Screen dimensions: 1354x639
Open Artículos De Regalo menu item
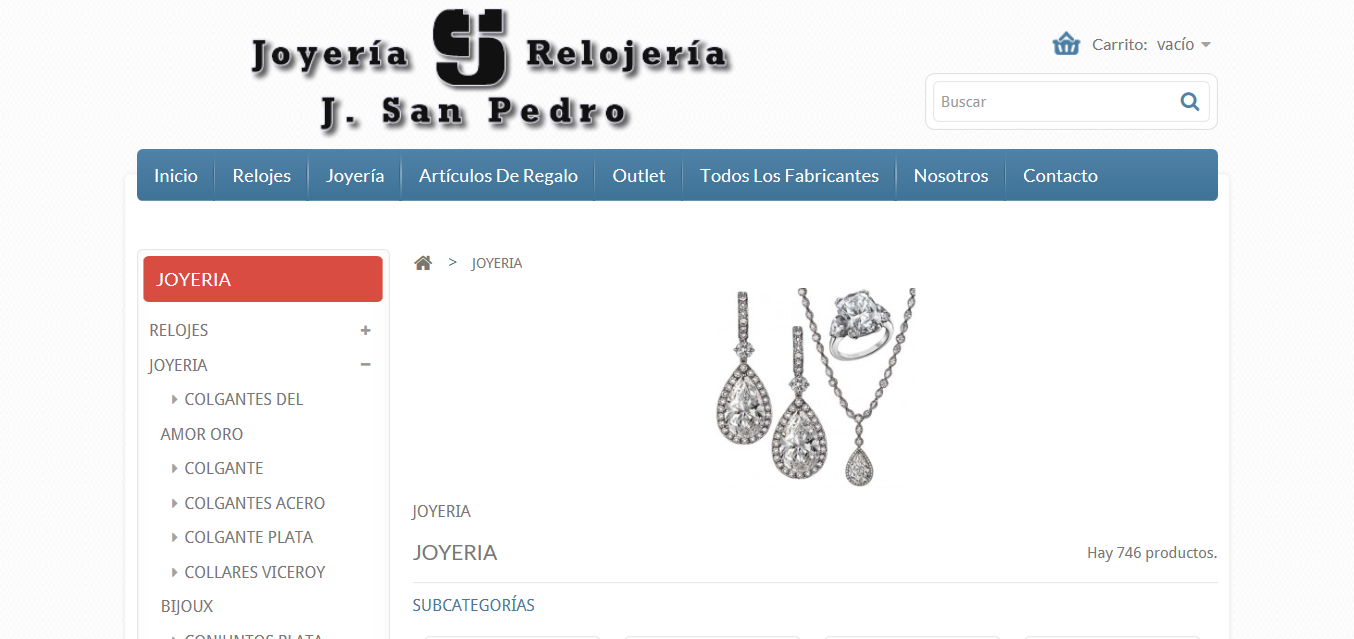click(x=498, y=175)
